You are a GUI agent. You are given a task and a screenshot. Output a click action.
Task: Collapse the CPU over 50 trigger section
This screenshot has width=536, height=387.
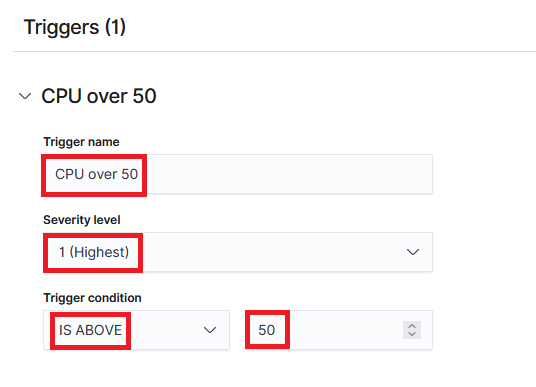point(25,96)
